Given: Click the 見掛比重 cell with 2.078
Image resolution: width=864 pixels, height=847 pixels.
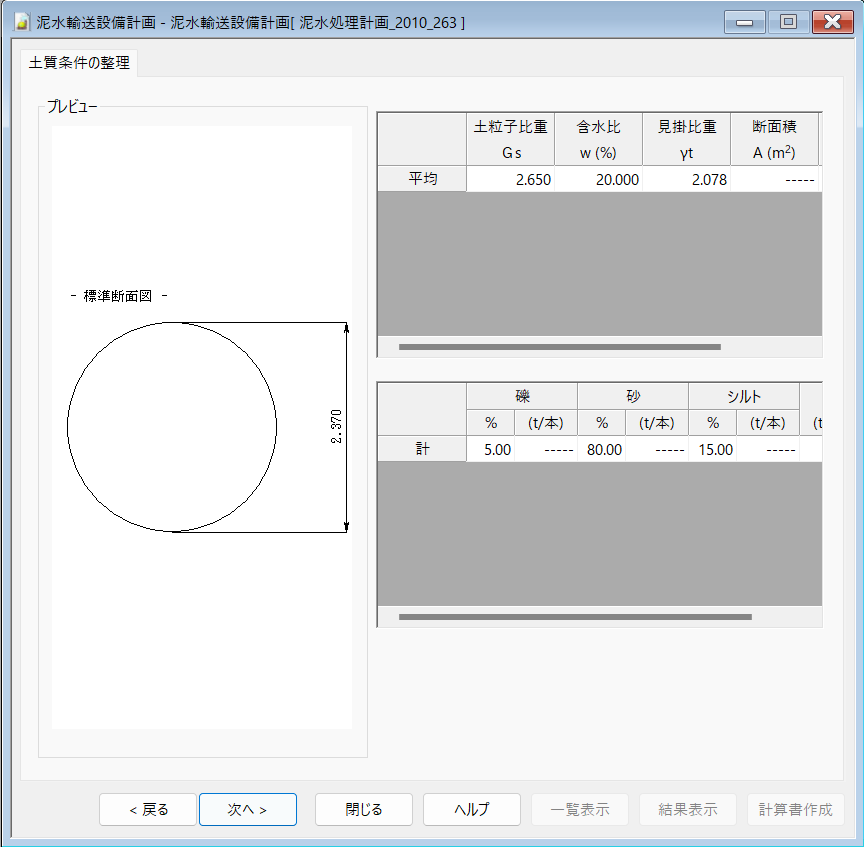Looking at the screenshot, I should click(x=686, y=180).
